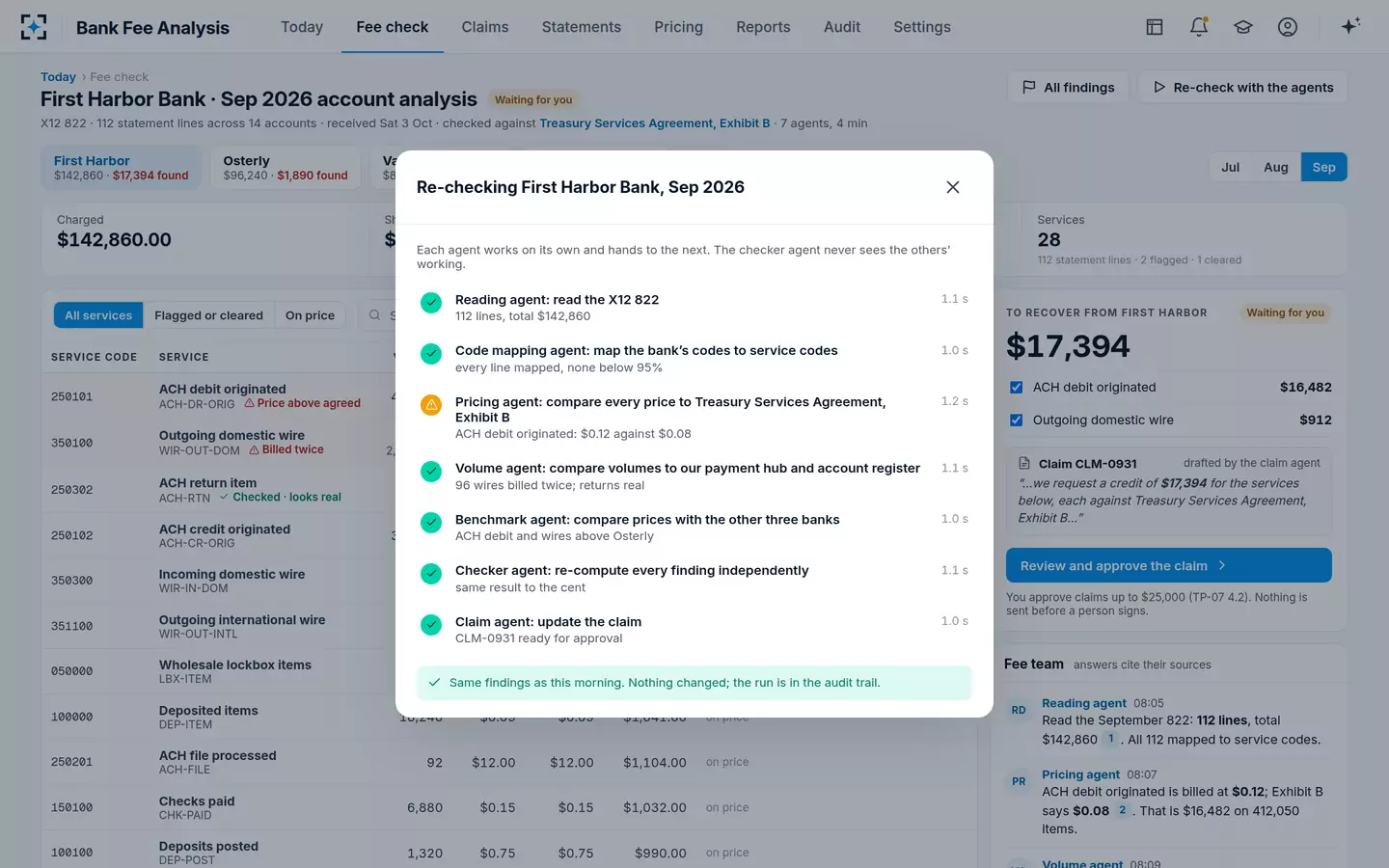Switch to the Audit tab

[x=842, y=27]
